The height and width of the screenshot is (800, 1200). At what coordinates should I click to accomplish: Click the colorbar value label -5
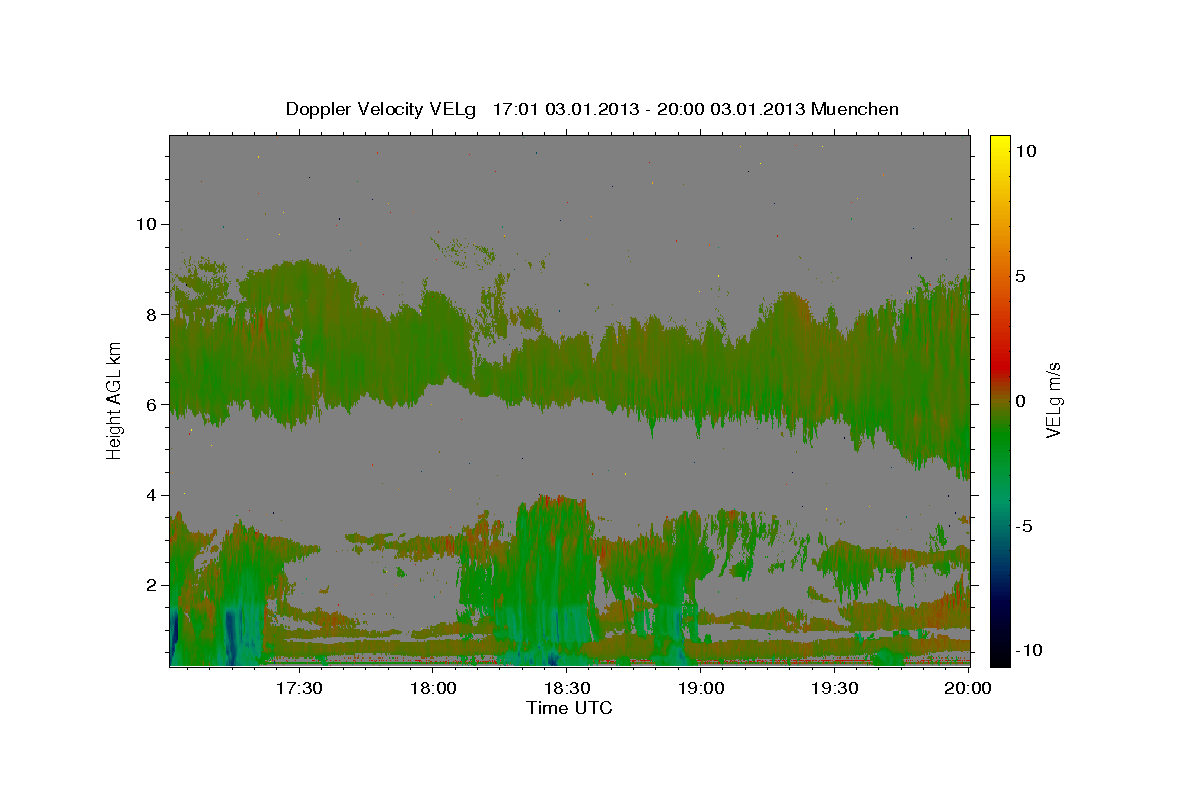(x=1024, y=526)
